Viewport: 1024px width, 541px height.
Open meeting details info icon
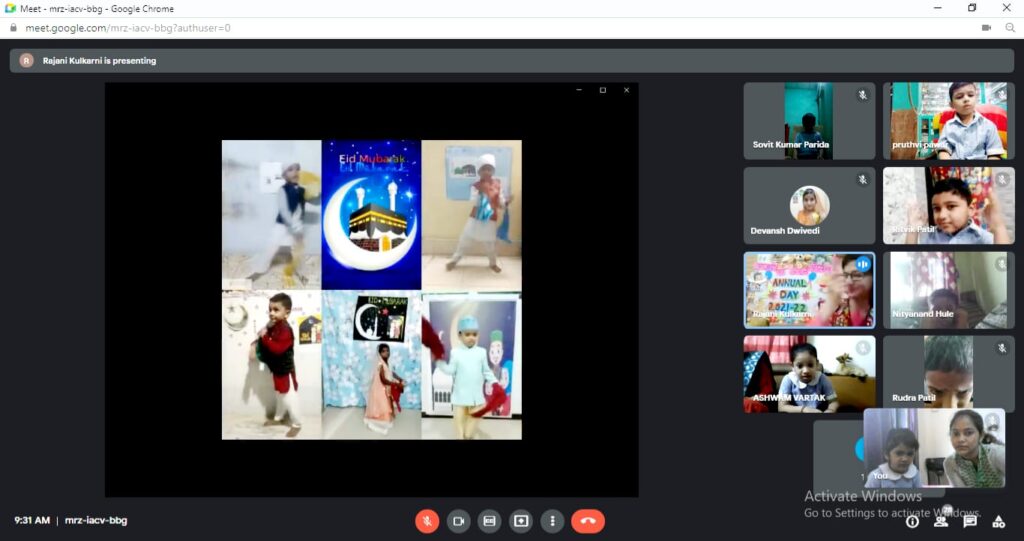point(912,521)
